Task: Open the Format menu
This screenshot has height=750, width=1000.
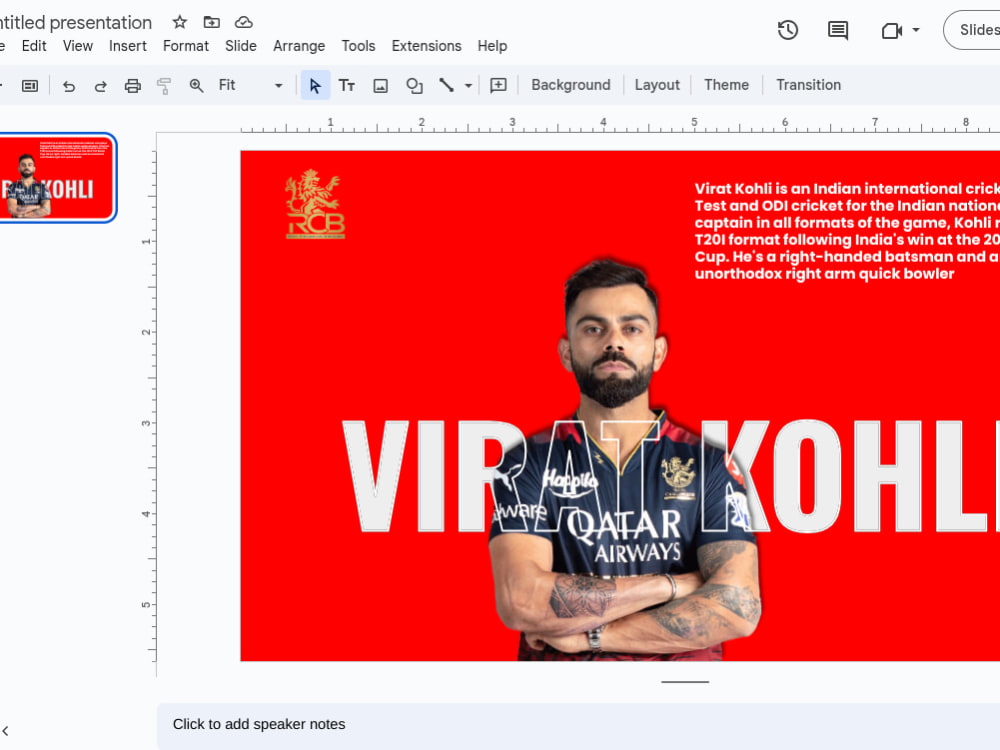Action: tap(186, 46)
